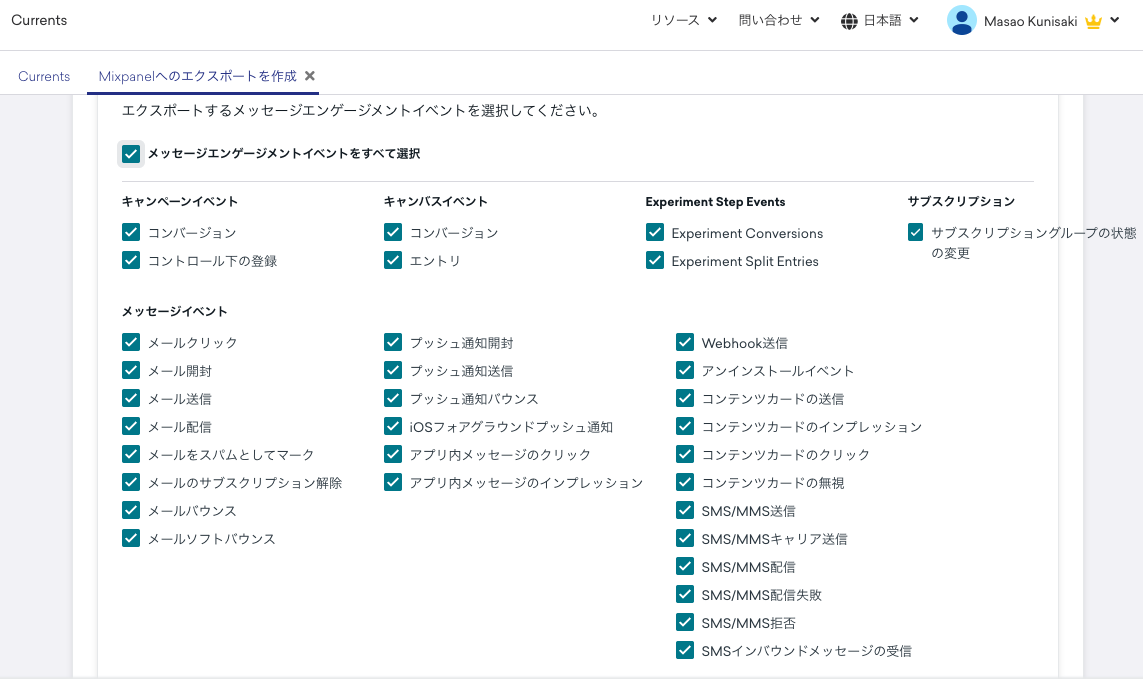This screenshot has height=679, width=1143.
Task: Toggle メッセージエンゲージメントイベントをすべて選択 checkbox
Action: click(131, 154)
